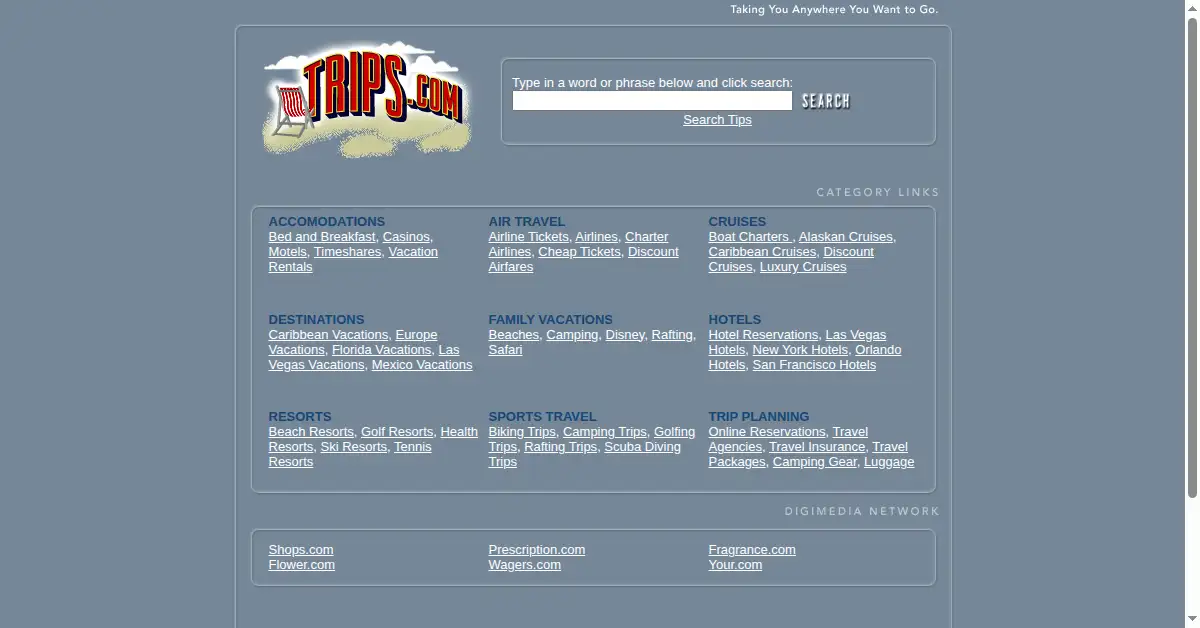Screen dimensions: 1200x628
Task: Click the search text input field
Action: pyautogui.click(x=652, y=101)
